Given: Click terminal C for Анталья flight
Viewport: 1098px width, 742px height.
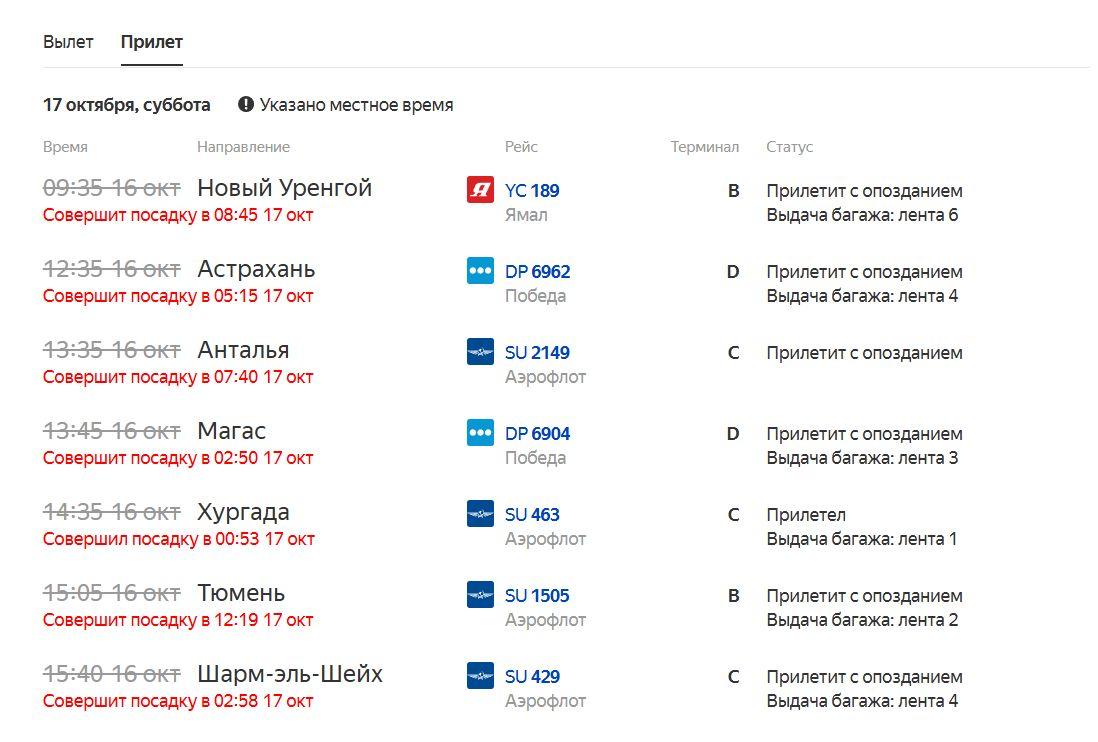Looking at the screenshot, I should (733, 353).
